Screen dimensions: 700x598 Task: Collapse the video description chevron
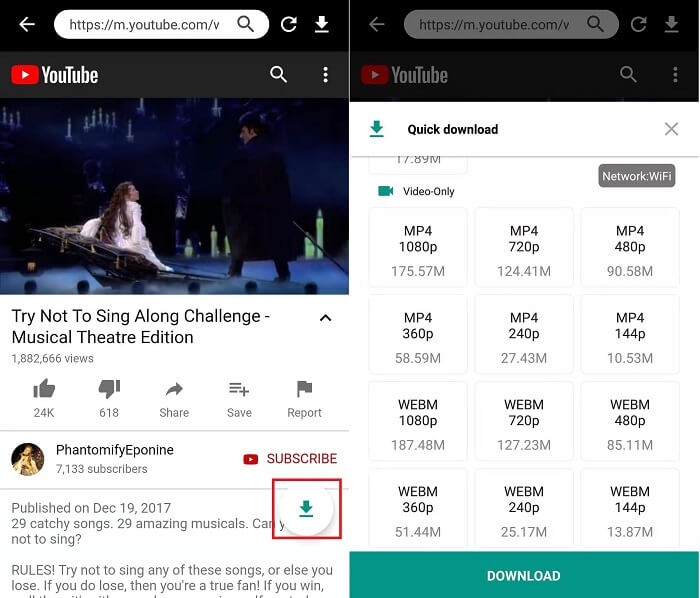tap(325, 318)
